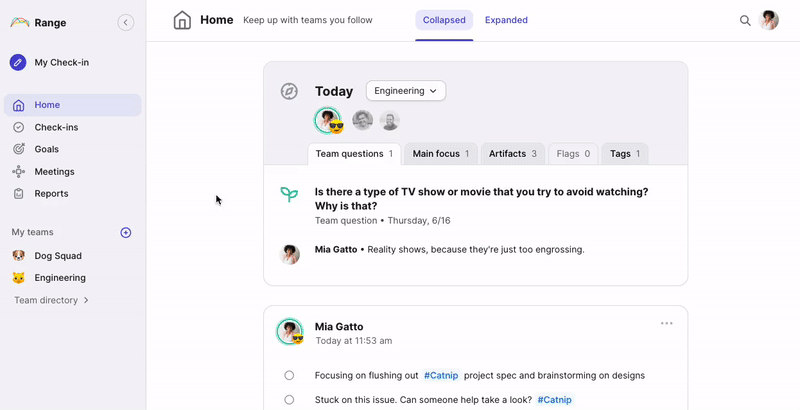Select the Main focus tab
The height and width of the screenshot is (410, 800).
pyautogui.click(x=441, y=153)
